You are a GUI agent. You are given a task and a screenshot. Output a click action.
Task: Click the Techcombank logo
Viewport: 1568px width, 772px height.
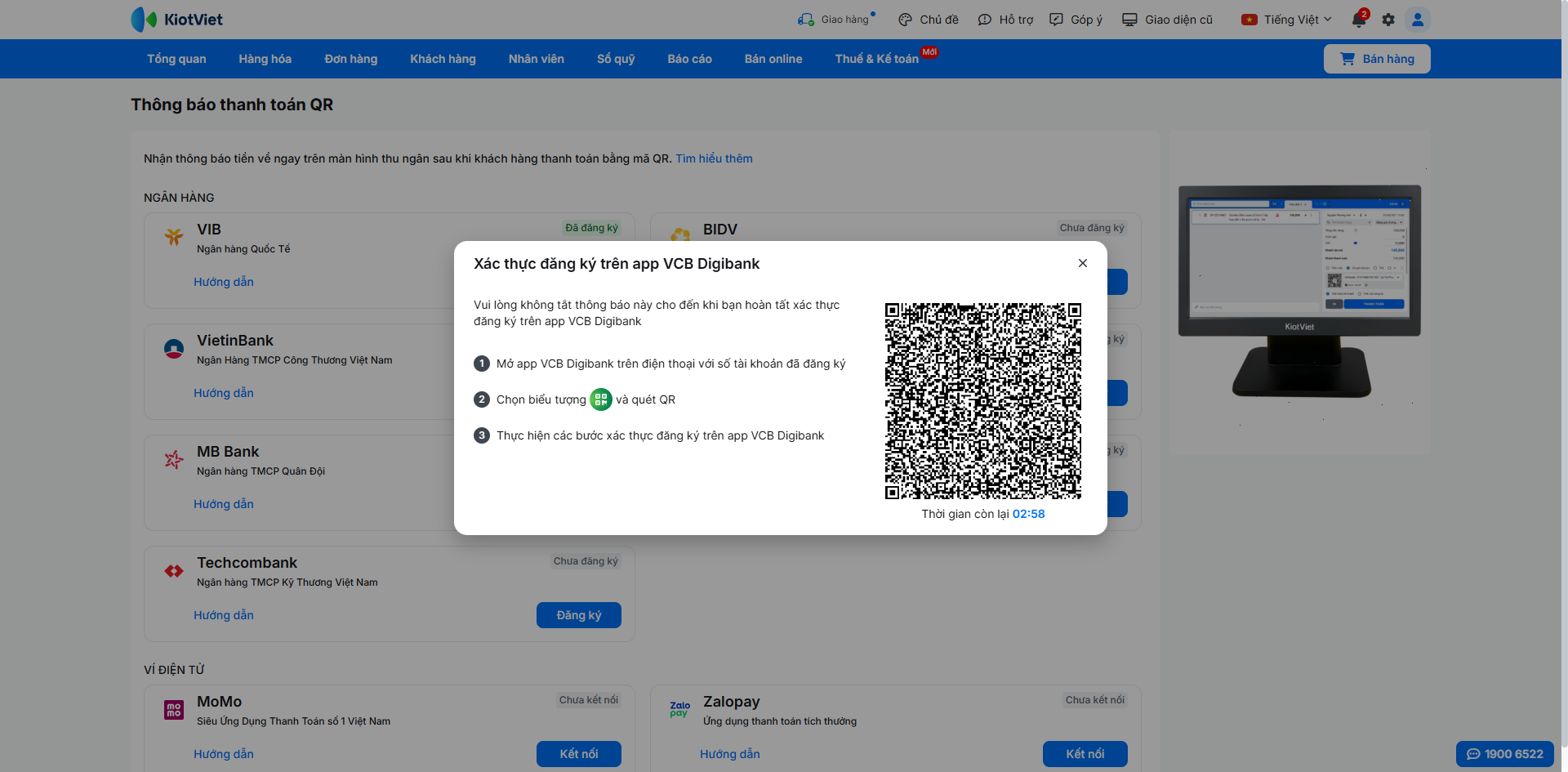174,571
